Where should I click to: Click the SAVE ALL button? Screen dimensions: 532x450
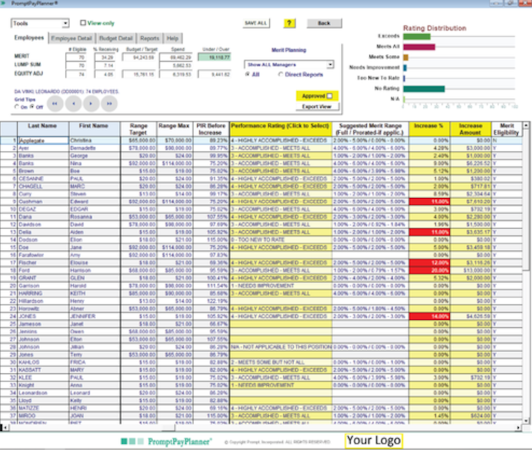(x=256, y=23)
